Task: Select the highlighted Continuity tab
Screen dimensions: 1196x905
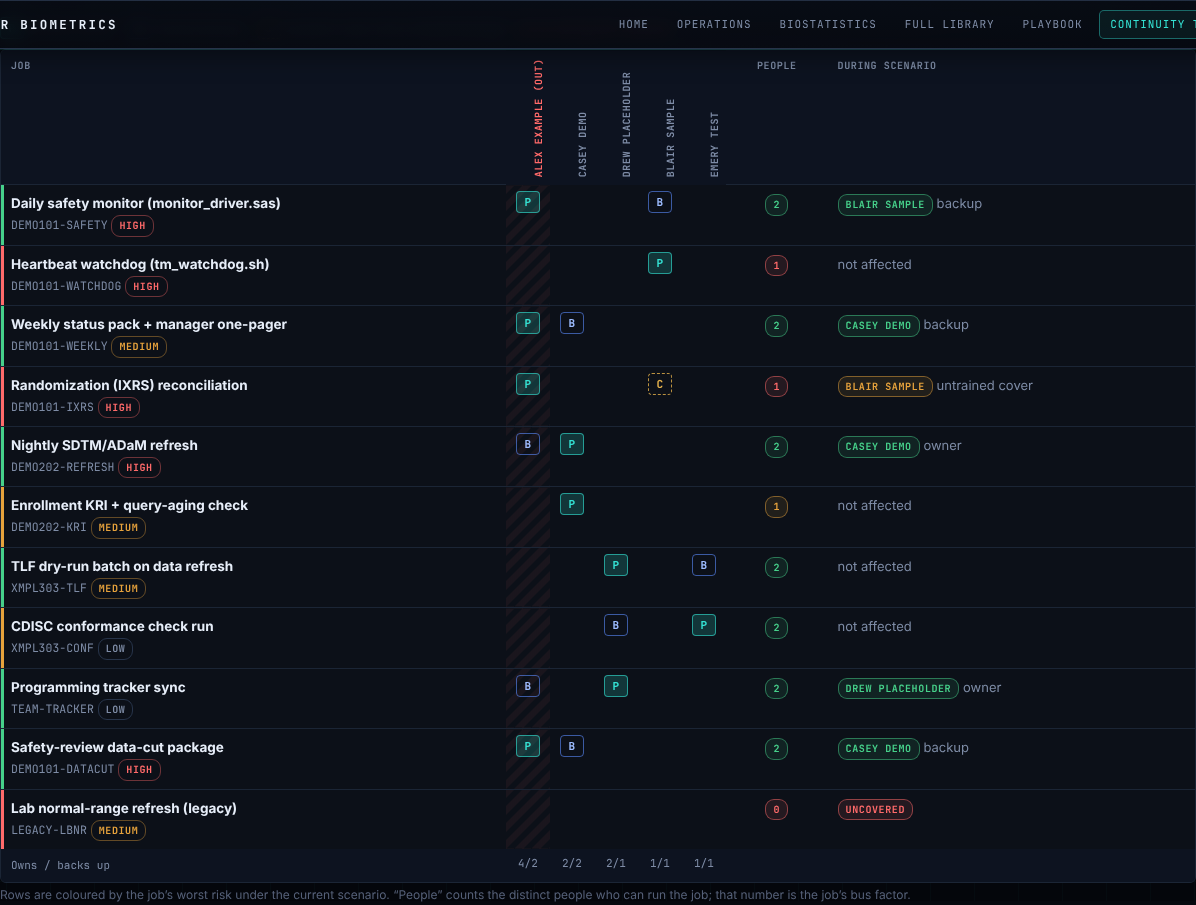Action: pos(1148,24)
